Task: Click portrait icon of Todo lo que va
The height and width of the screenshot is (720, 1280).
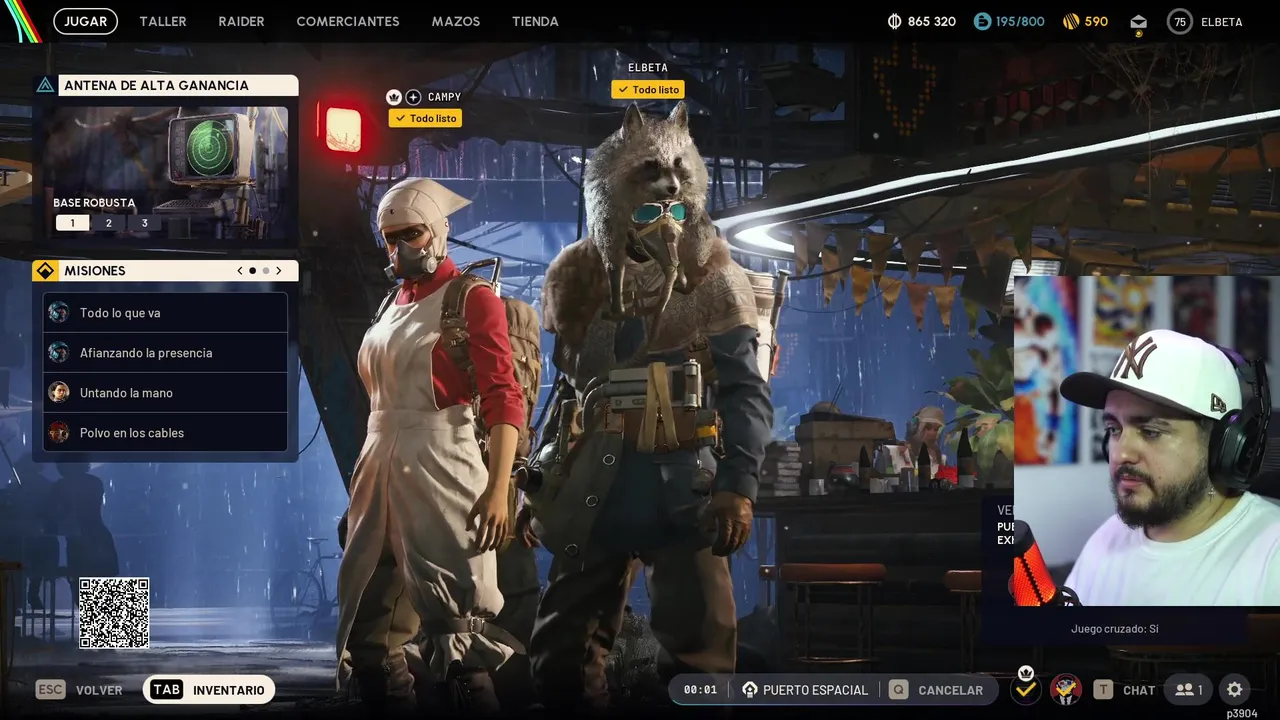Action: click(x=59, y=313)
